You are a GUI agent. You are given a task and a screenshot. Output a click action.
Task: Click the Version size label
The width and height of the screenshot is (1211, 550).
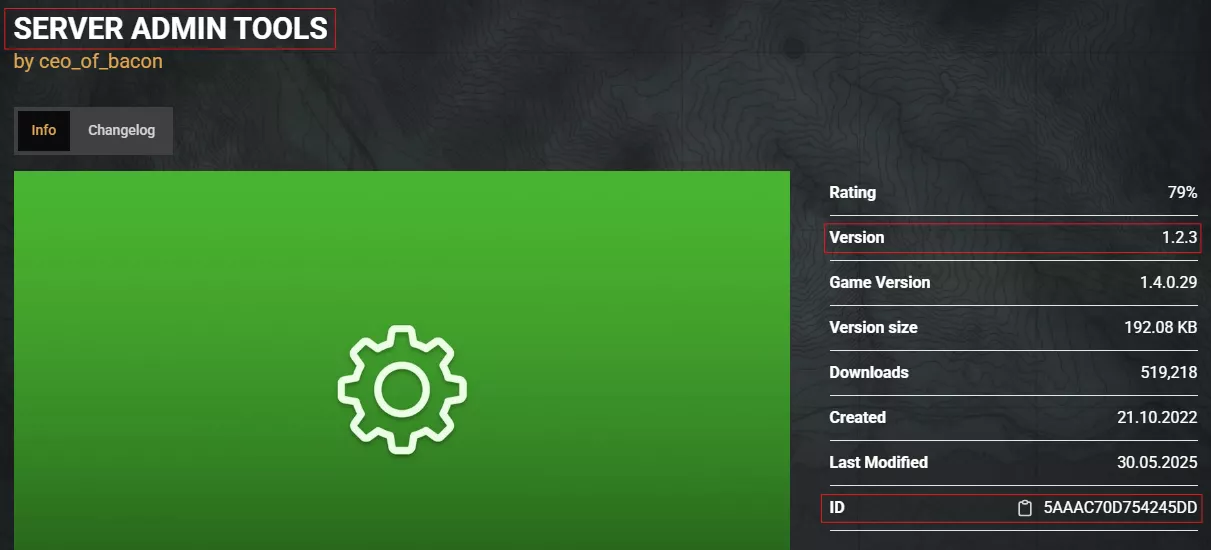(x=873, y=327)
